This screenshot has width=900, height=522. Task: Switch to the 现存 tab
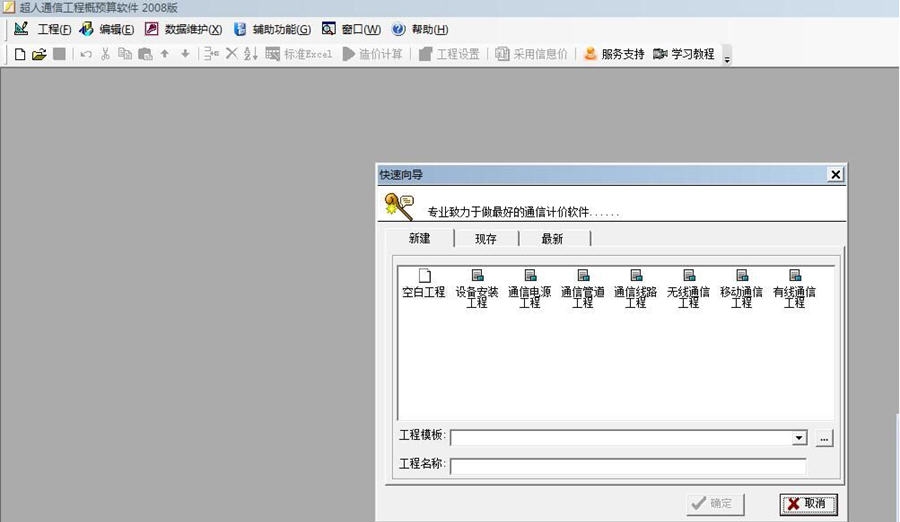486,239
